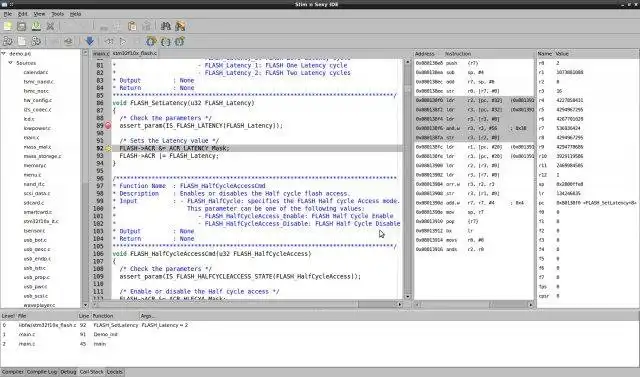The image size is (640, 377).
Task: Open the File menu
Action: 8,14
